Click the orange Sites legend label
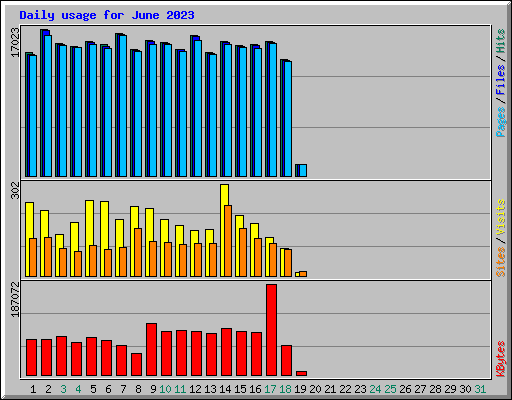Screen dimensions: 512x400 pyautogui.click(x=500, y=262)
